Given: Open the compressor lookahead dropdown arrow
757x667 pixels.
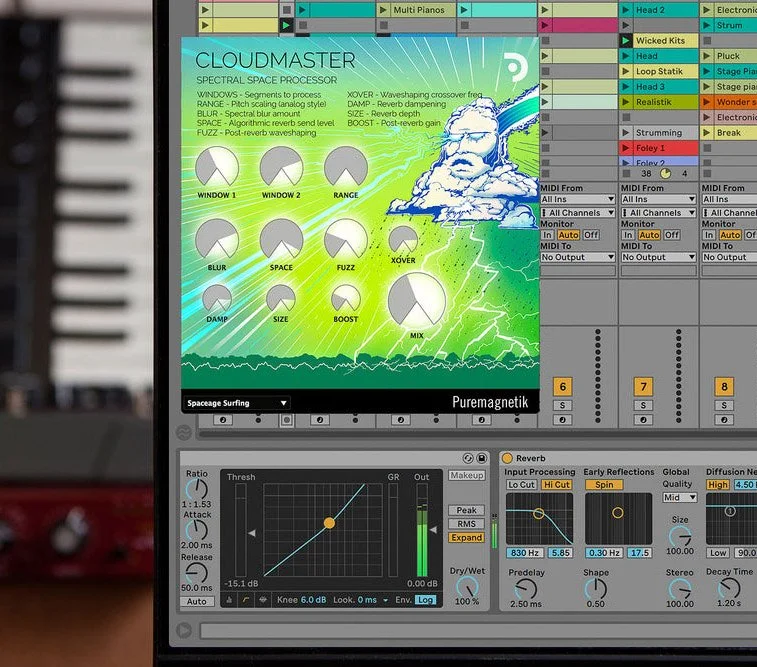Looking at the screenshot, I should 385,600.
